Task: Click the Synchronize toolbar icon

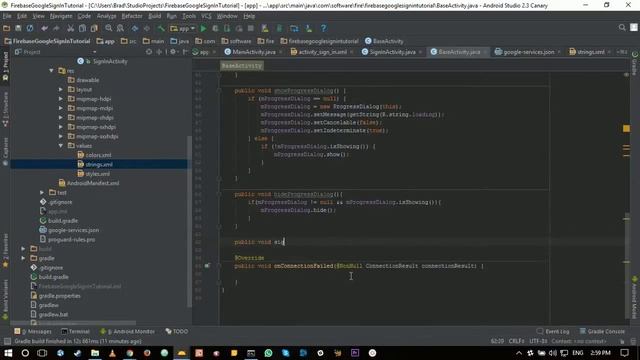Action: tap(30, 28)
